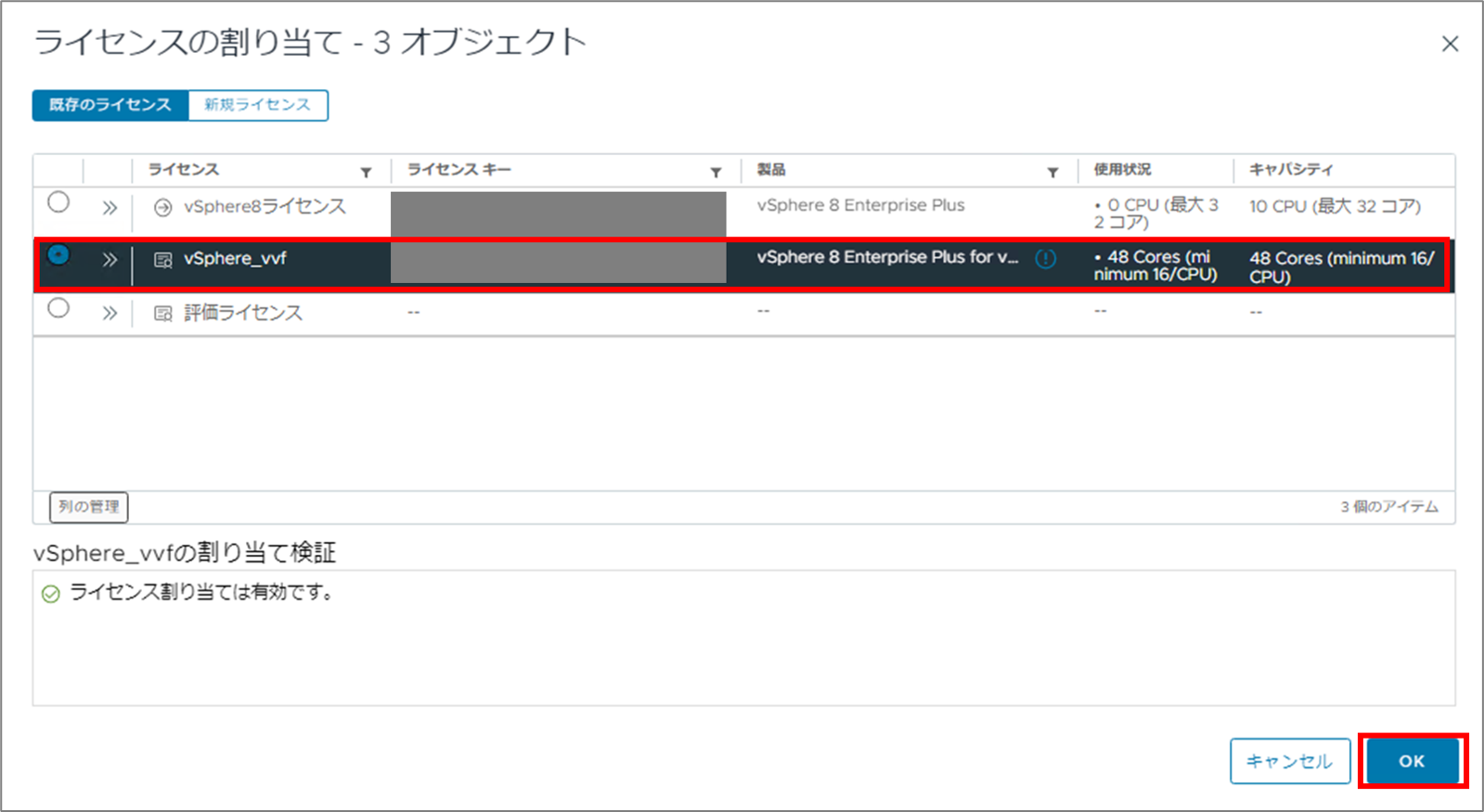
Task: Click the 10 CPU capacity cell
Action: (1335, 206)
